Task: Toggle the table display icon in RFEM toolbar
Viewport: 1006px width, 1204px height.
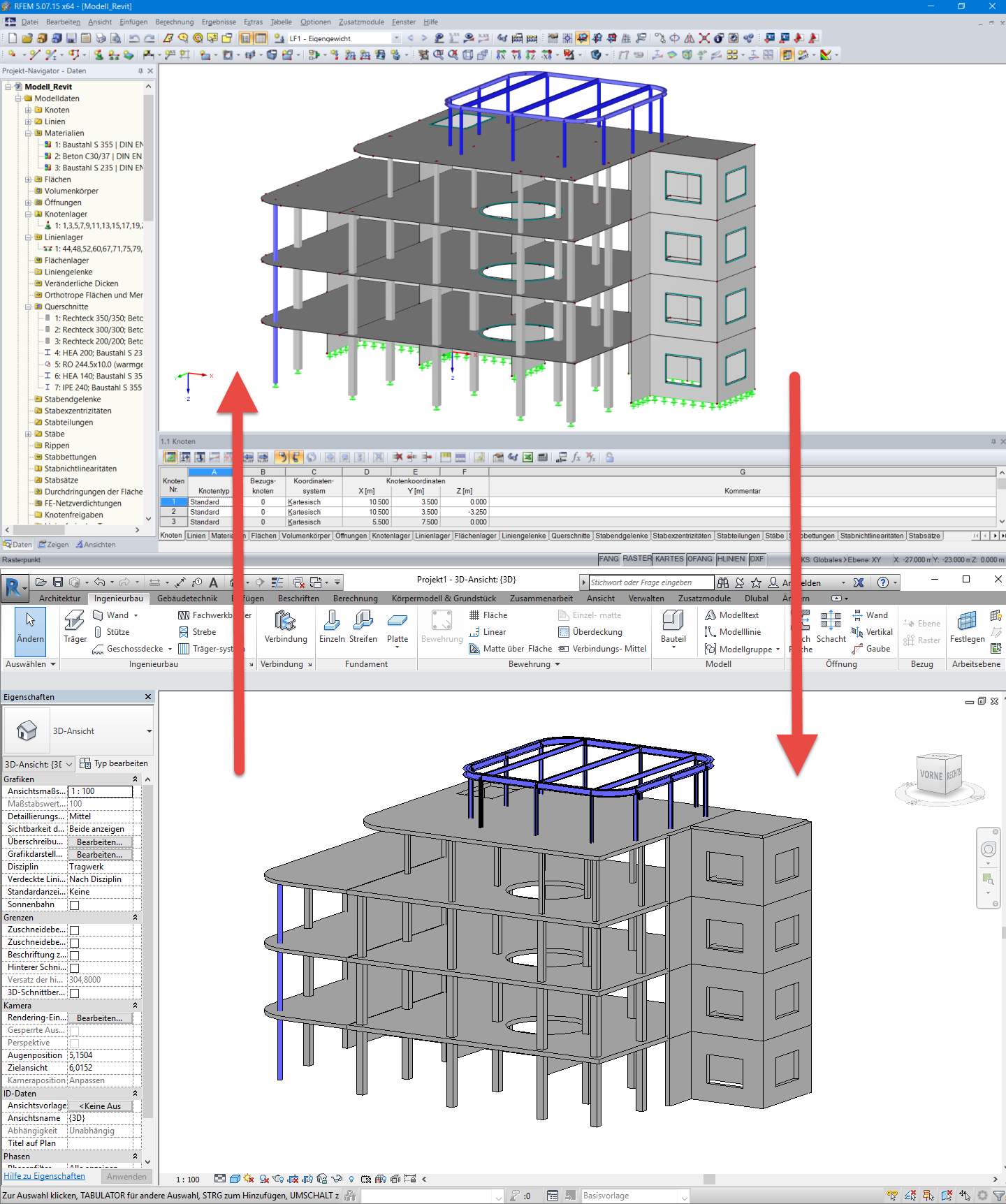Action: 261,38
